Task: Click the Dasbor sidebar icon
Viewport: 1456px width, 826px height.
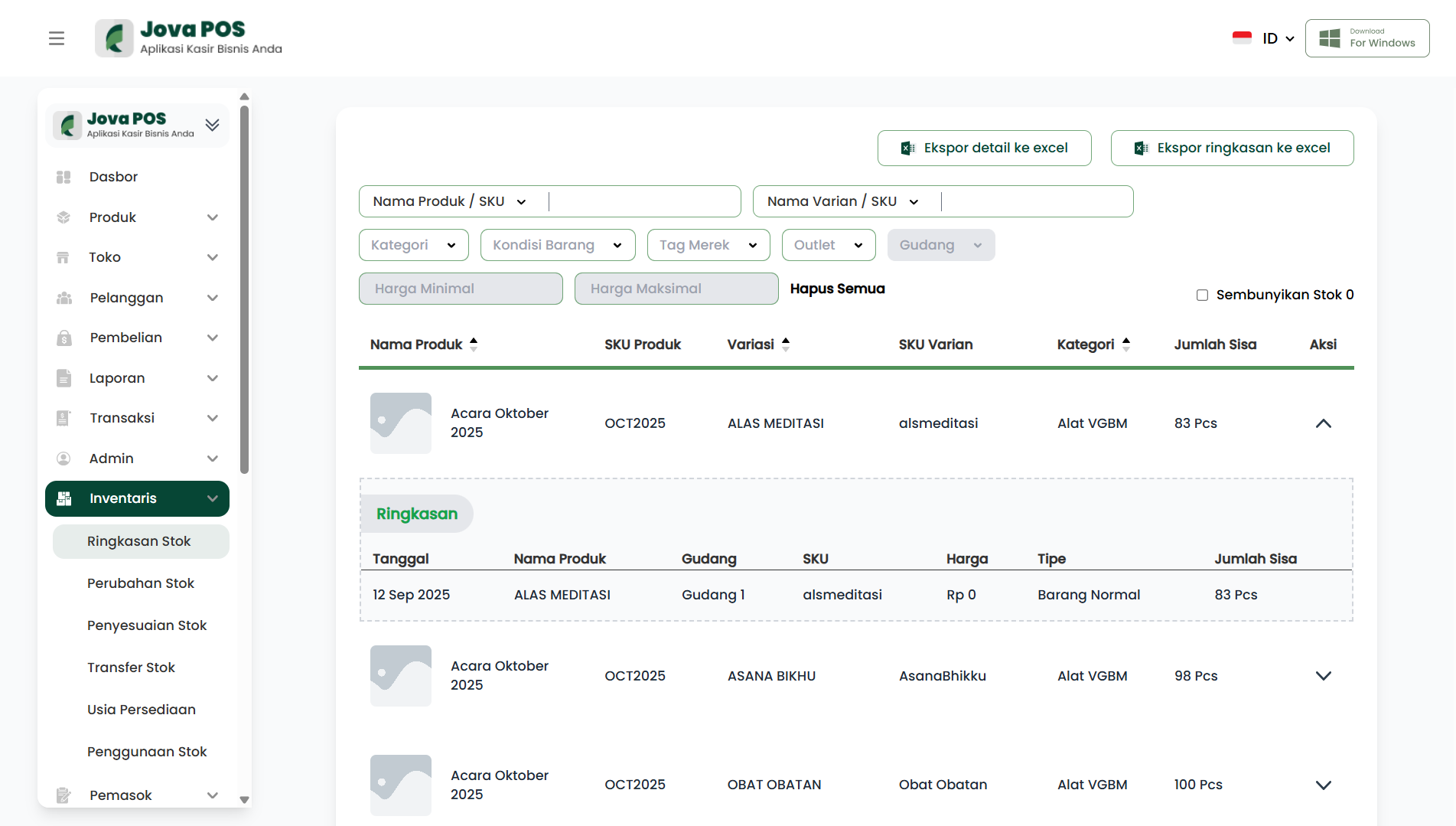Action: point(64,177)
